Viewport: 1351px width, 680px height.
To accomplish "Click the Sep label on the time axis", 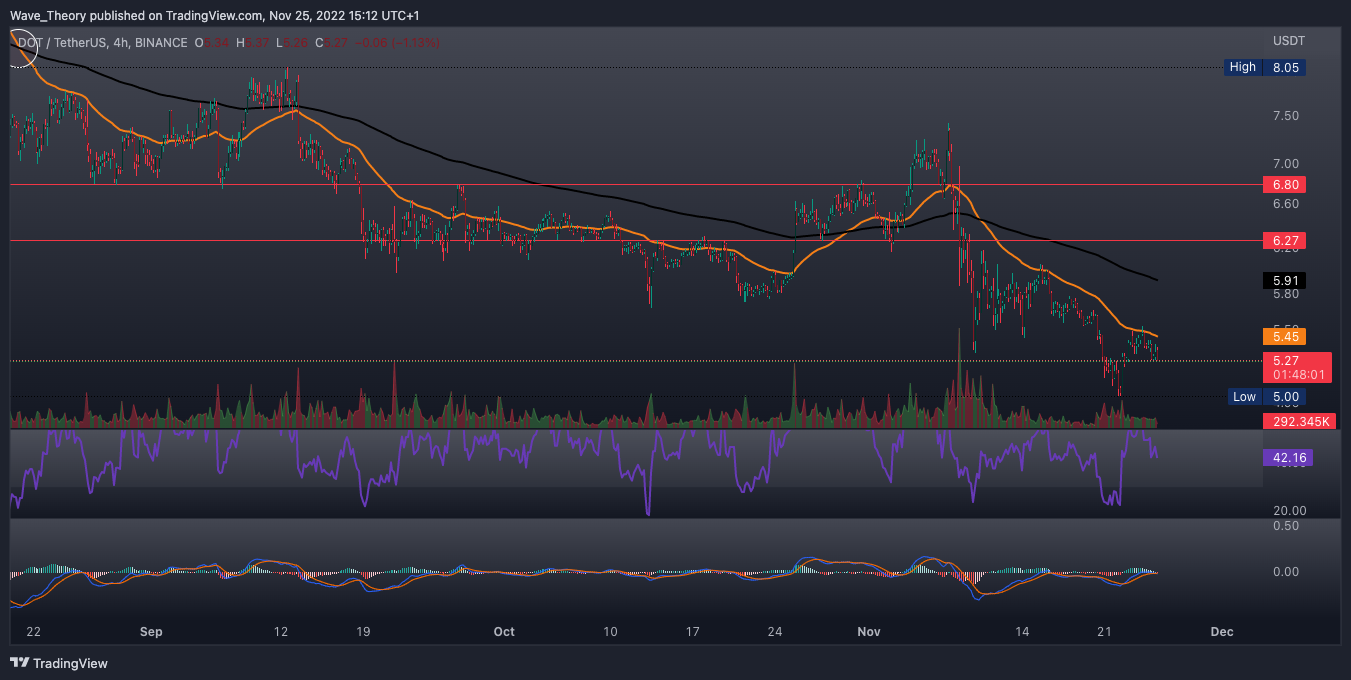I will click(x=151, y=632).
